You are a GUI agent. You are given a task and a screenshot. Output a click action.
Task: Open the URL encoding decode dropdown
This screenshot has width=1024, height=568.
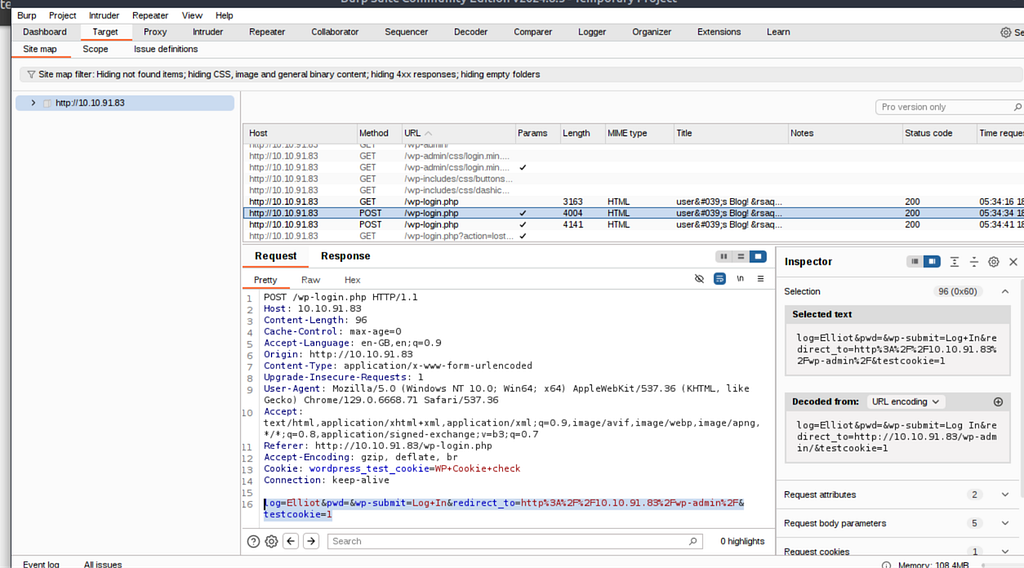click(905, 402)
